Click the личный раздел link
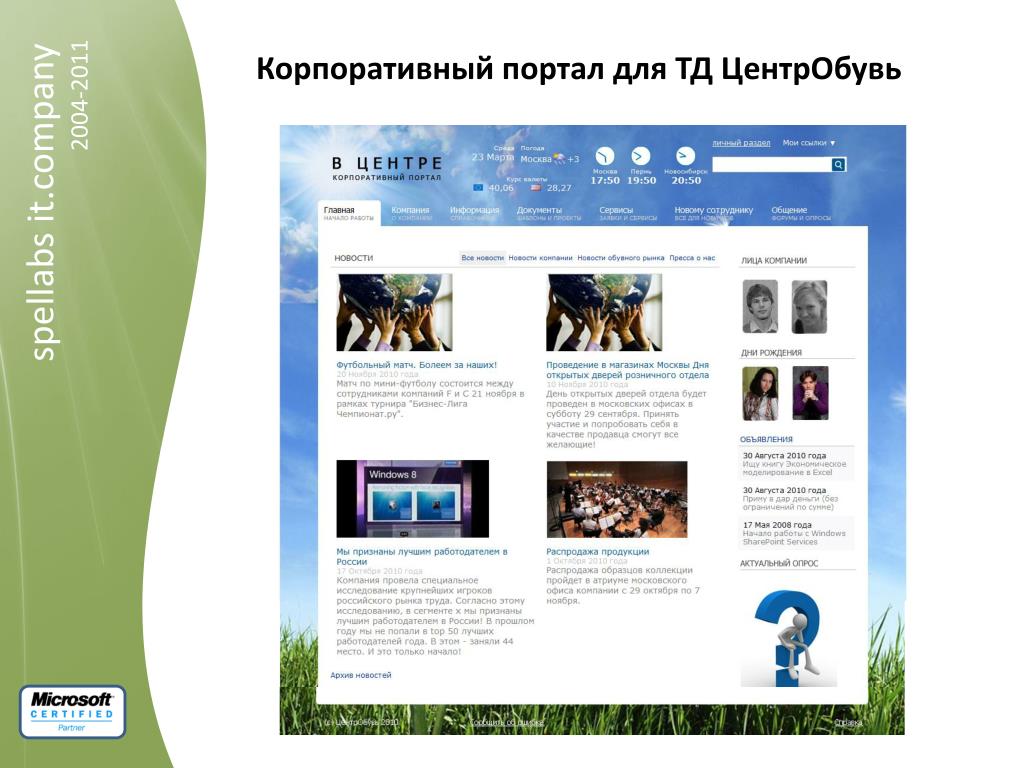This screenshot has width=1024, height=768. point(741,142)
